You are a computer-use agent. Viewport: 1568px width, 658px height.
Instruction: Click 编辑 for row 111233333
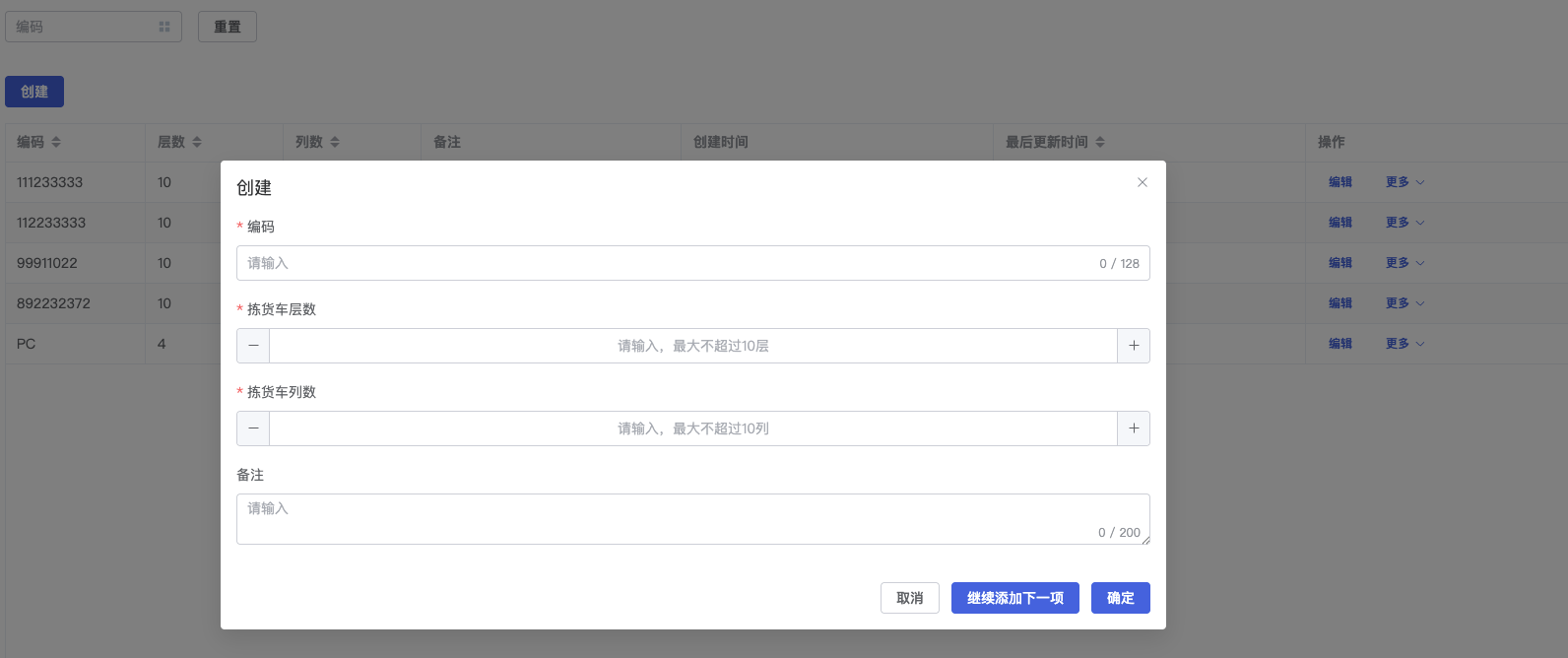tap(1340, 182)
